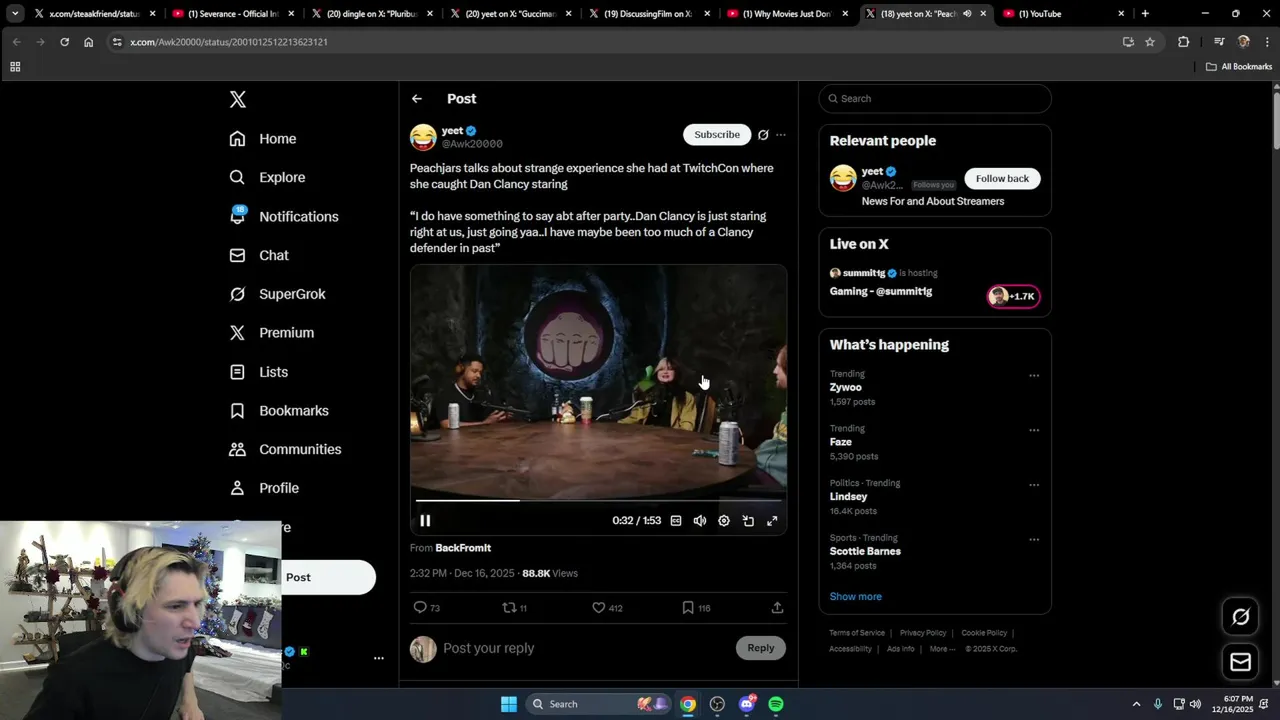Screen dimensions: 1280x720
Task: Open Lists in the sidebar
Action: [x=259, y=372]
